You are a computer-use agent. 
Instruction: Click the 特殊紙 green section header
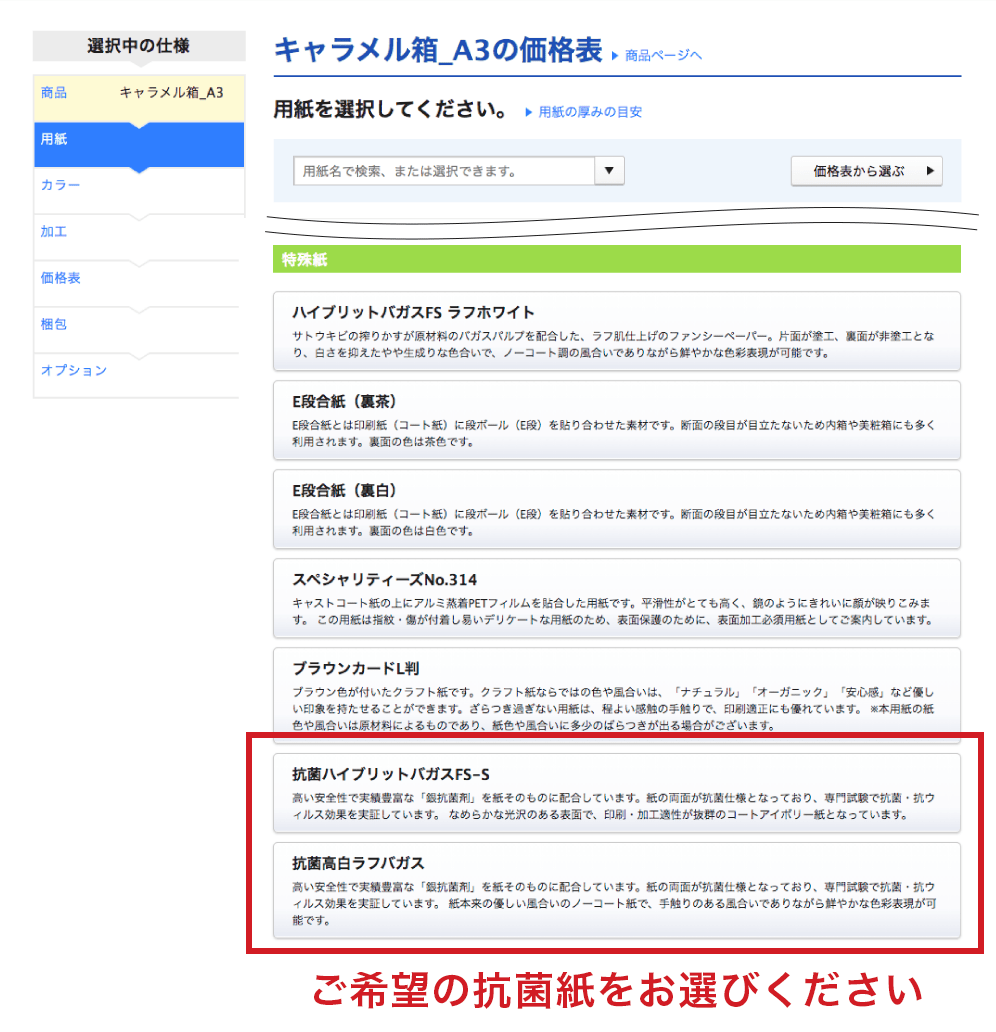click(616, 260)
